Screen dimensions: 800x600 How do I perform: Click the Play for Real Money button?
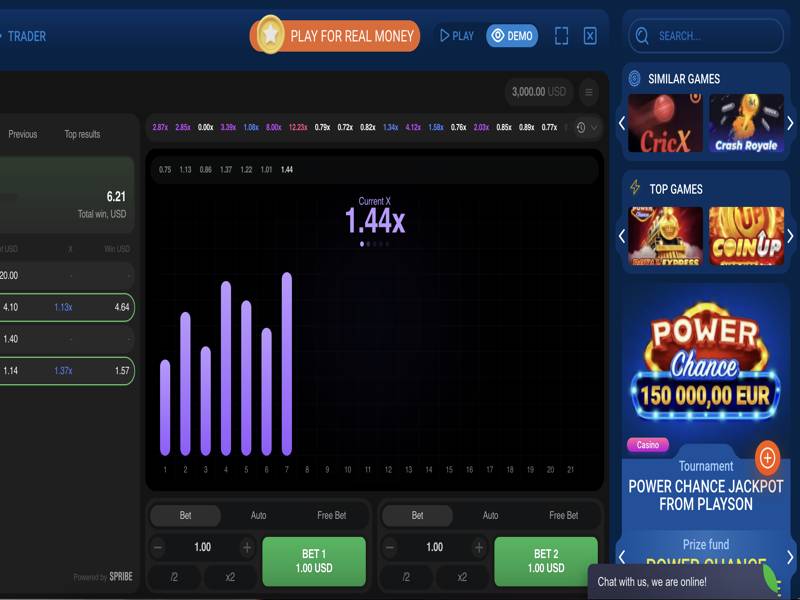point(335,36)
